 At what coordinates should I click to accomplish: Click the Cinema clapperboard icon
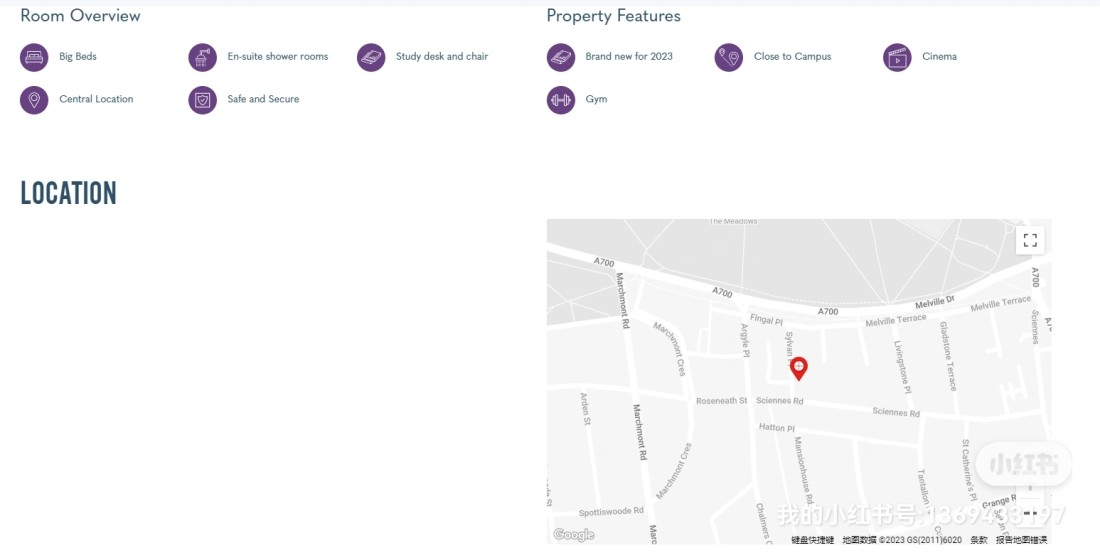pos(897,58)
